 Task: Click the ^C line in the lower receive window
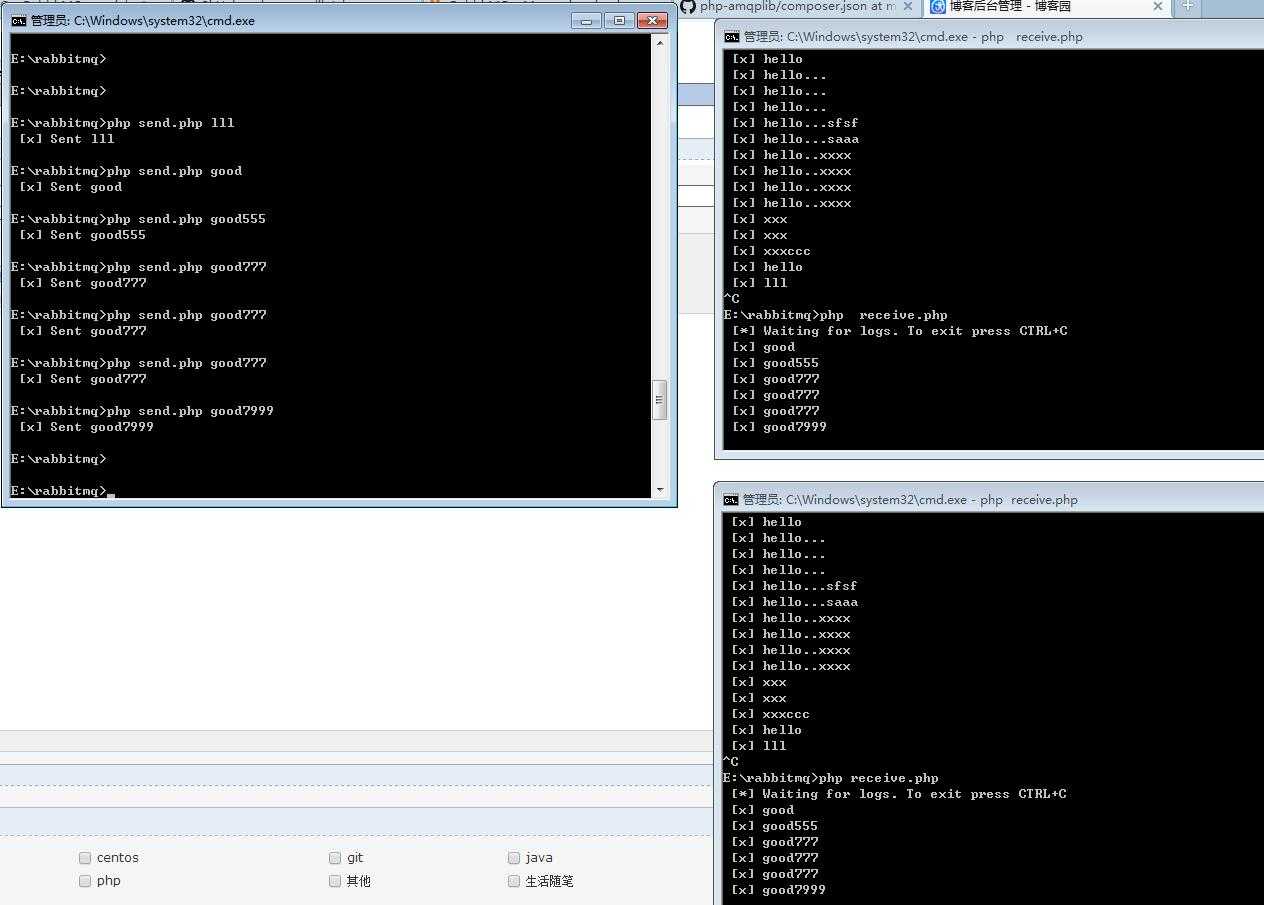[x=731, y=762]
